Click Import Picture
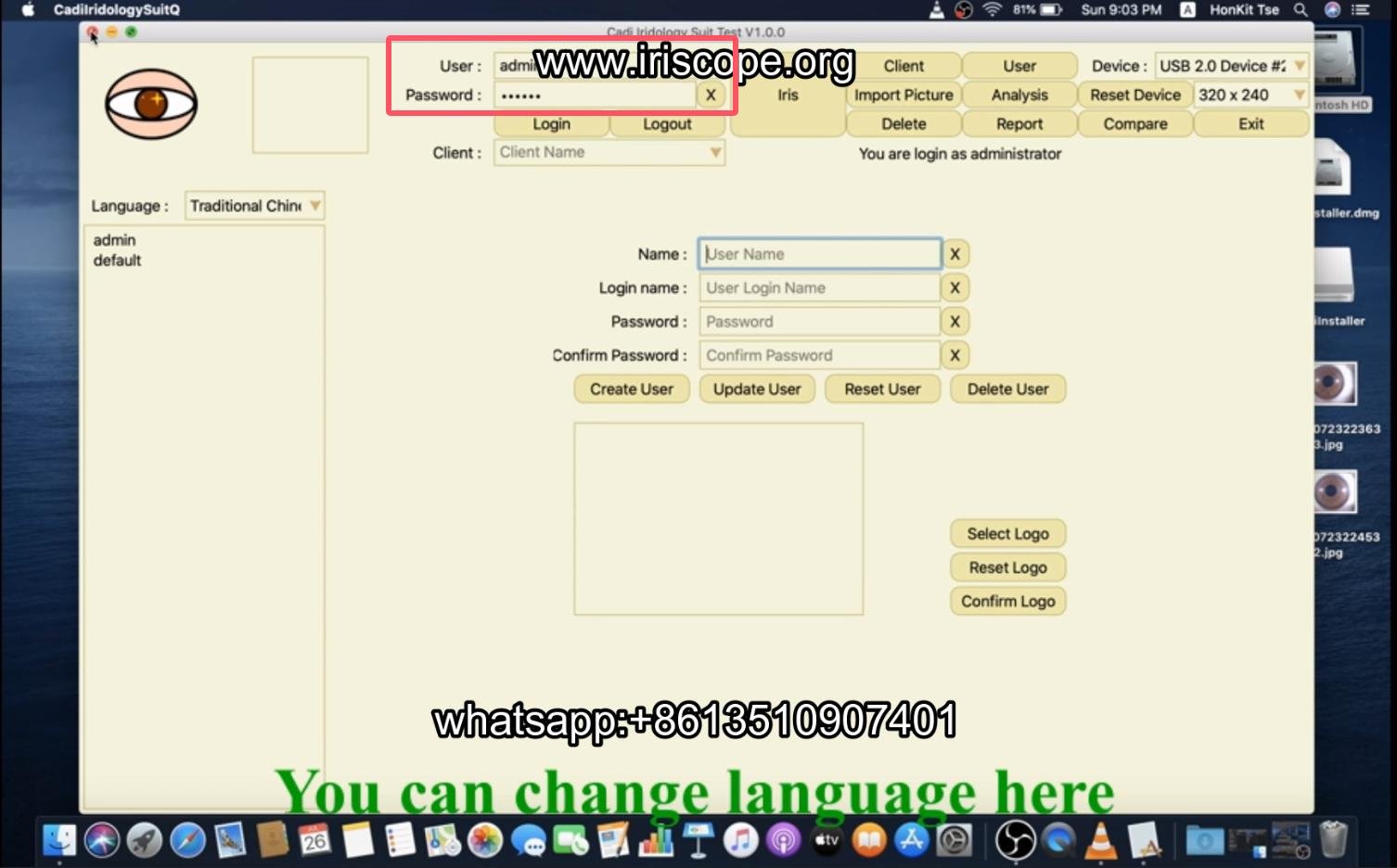 click(x=904, y=95)
